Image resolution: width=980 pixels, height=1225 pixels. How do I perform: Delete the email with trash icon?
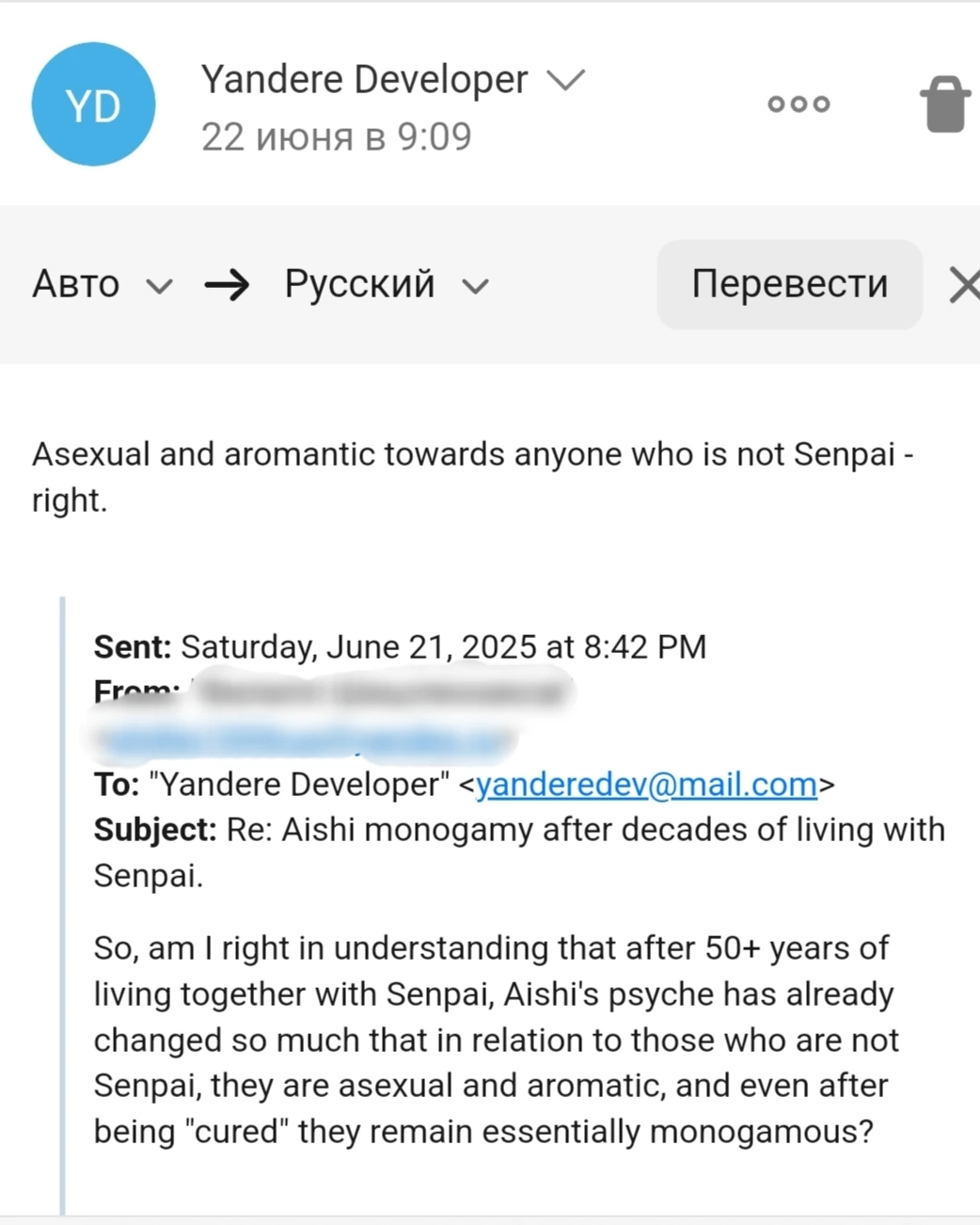[x=945, y=103]
